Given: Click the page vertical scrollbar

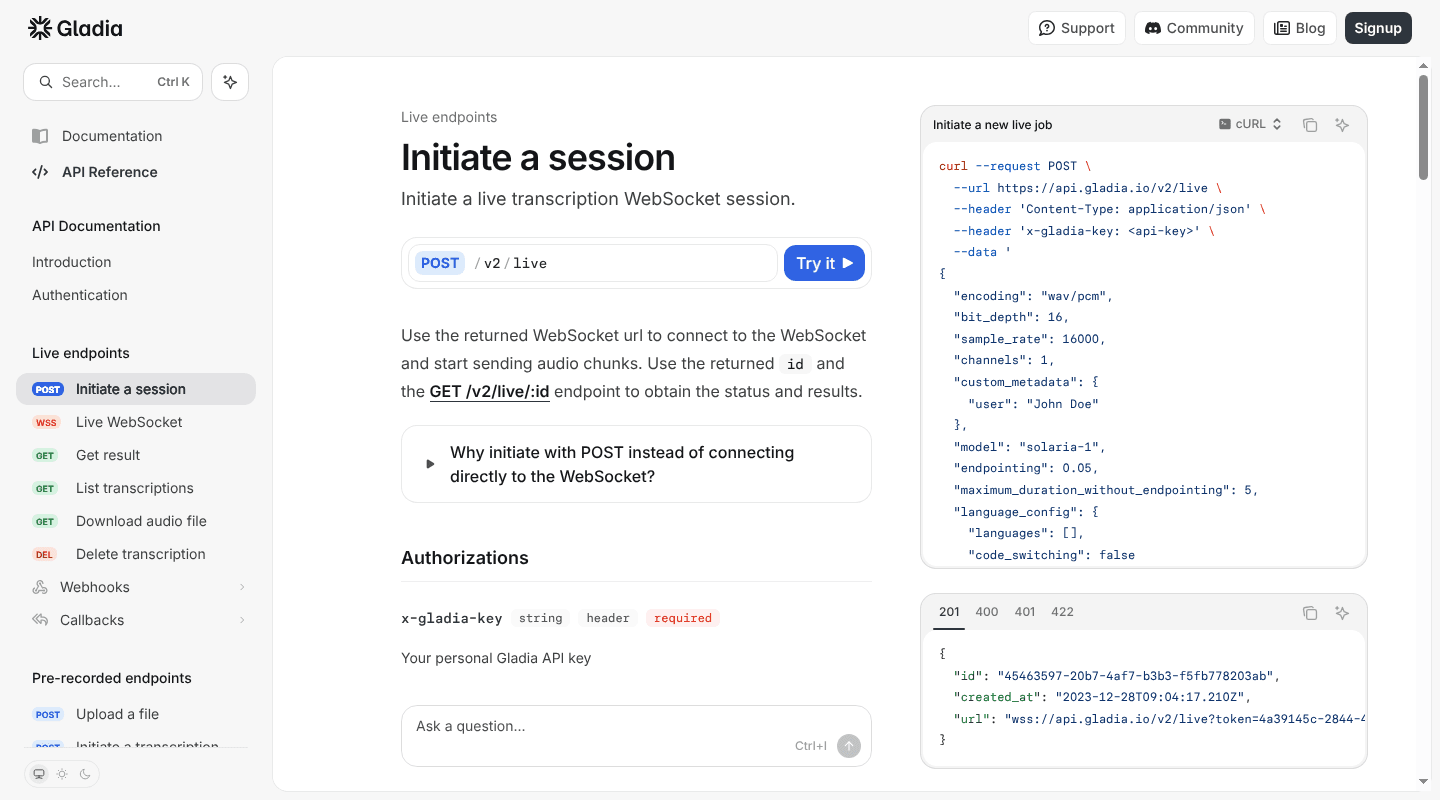Looking at the screenshot, I should (1423, 130).
